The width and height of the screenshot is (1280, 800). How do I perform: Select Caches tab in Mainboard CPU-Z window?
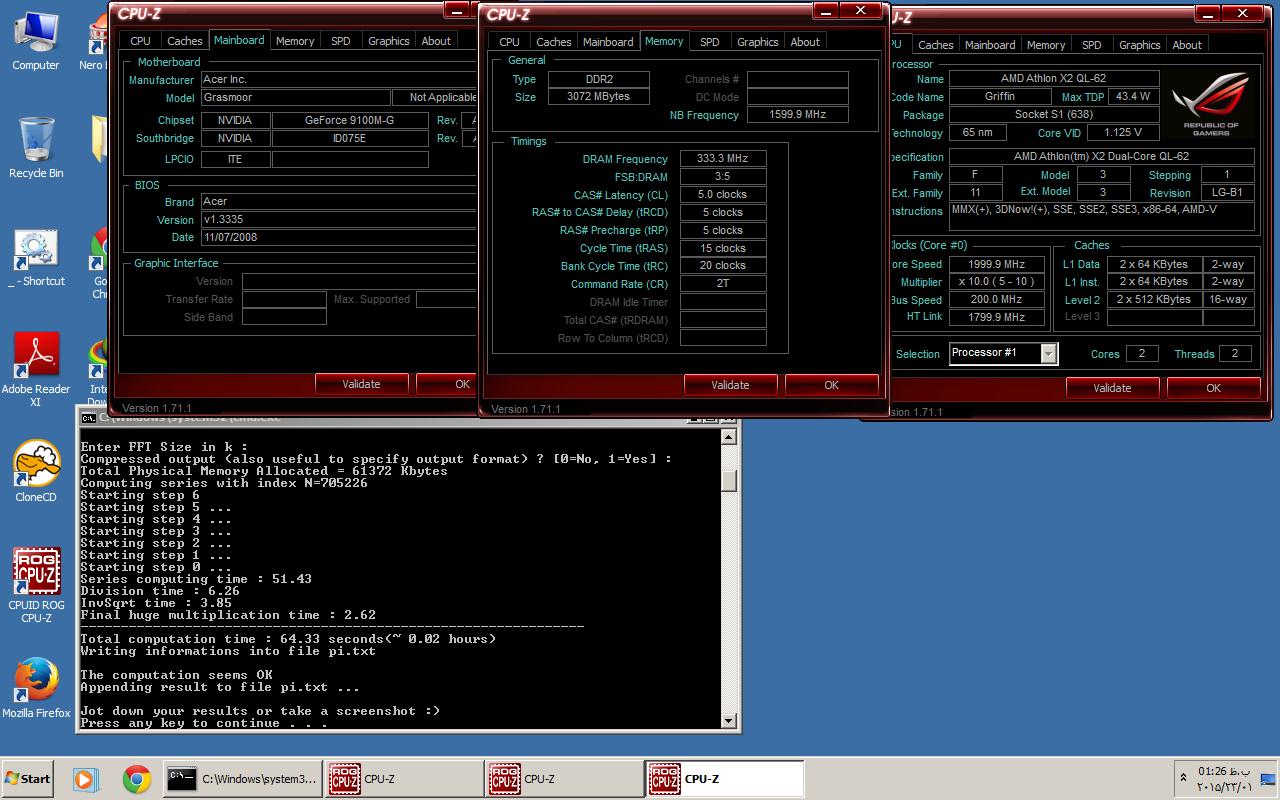pyautogui.click(x=185, y=41)
